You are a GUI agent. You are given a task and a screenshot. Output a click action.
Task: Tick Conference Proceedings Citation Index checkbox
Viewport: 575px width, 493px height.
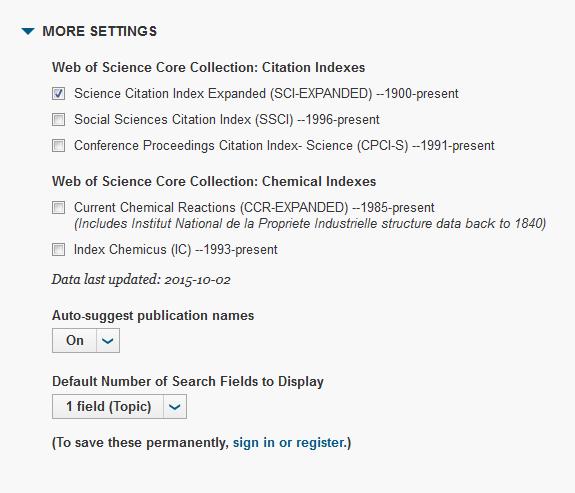coord(59,146)
